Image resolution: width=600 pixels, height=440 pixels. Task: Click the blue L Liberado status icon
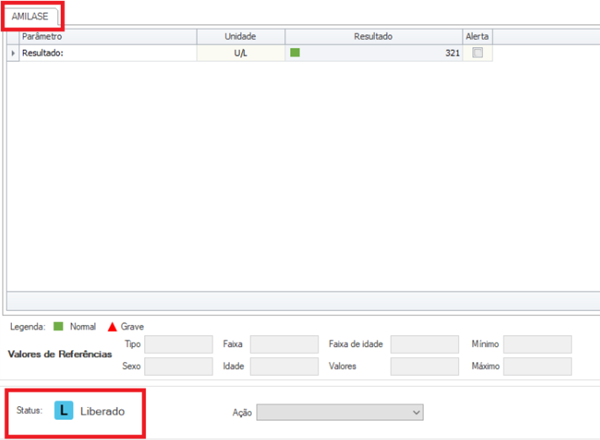[64, 411]
